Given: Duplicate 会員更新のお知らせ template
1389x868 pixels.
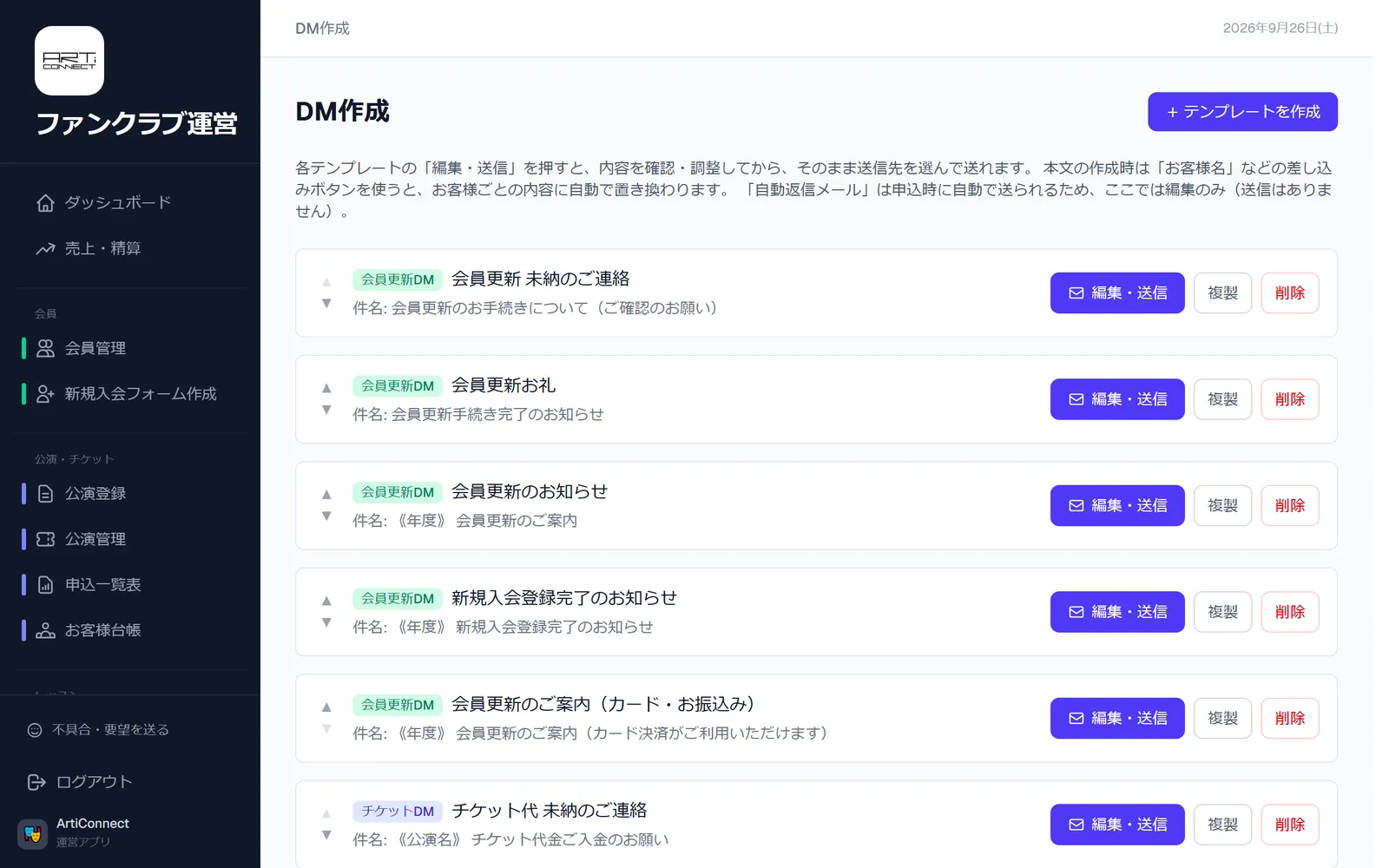Looking at the screenshot, I should [x=1222, y=506].
